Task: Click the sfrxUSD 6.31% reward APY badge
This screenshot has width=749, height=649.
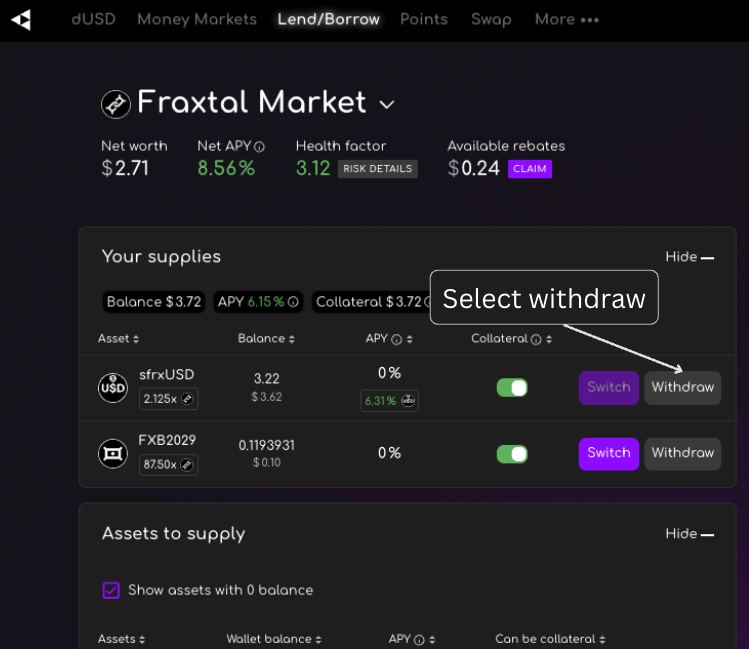Action: (389, 400)
